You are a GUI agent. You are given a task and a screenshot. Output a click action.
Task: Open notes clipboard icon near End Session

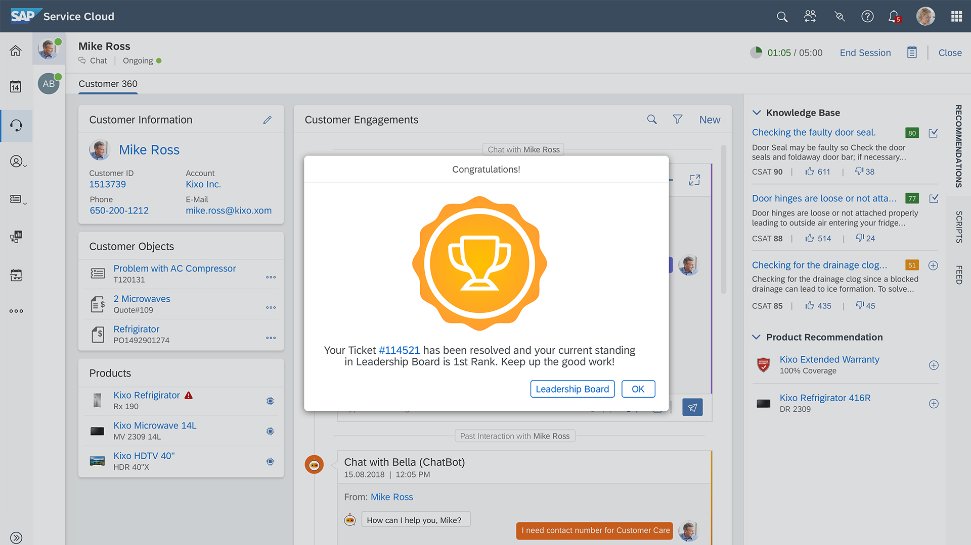point(912,53)
